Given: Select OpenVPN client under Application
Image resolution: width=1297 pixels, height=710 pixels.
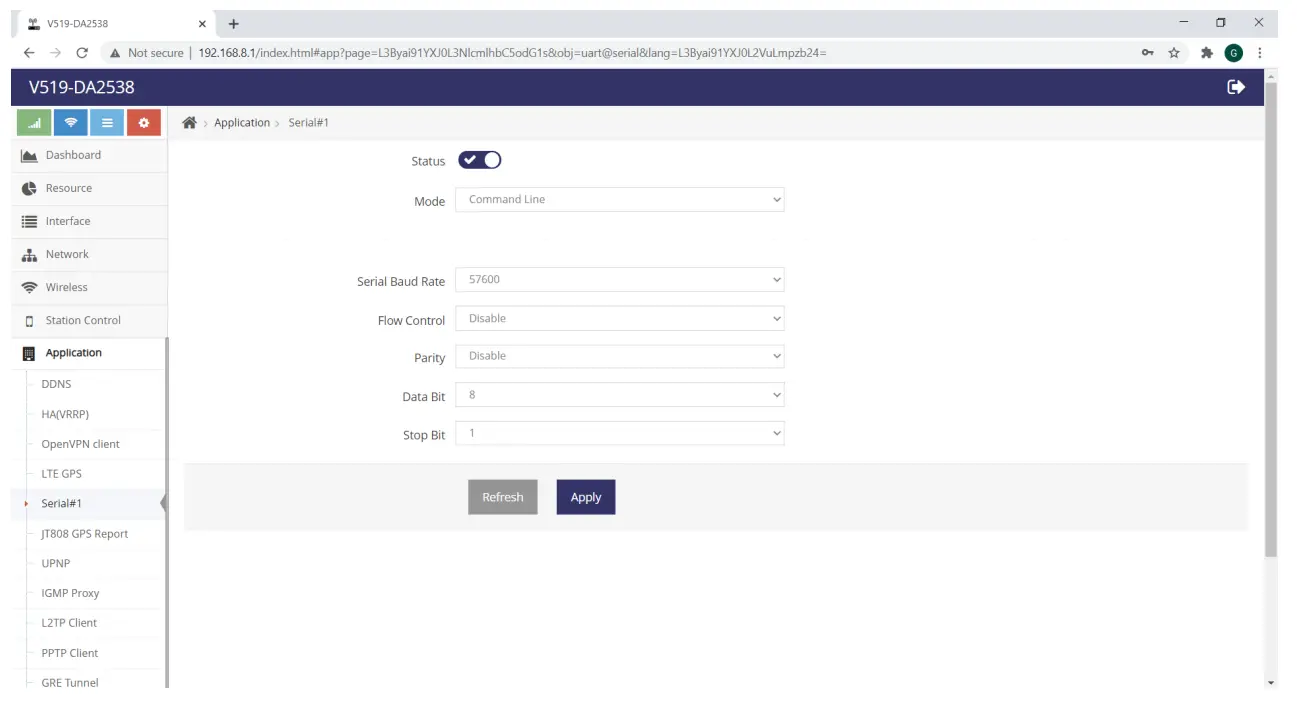Looking at the screenshot, I should pos(80,444).
